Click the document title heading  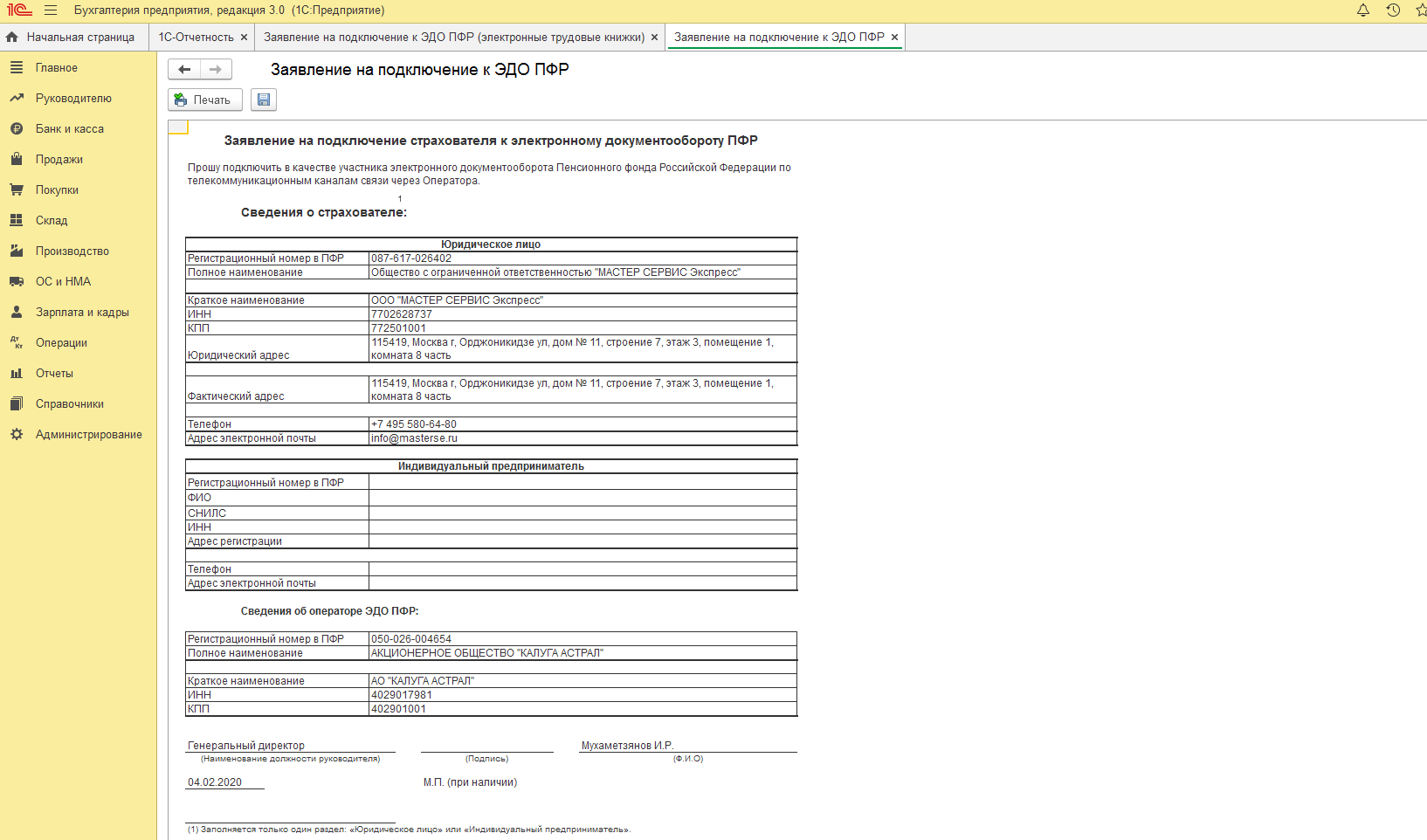click(491, 141)
